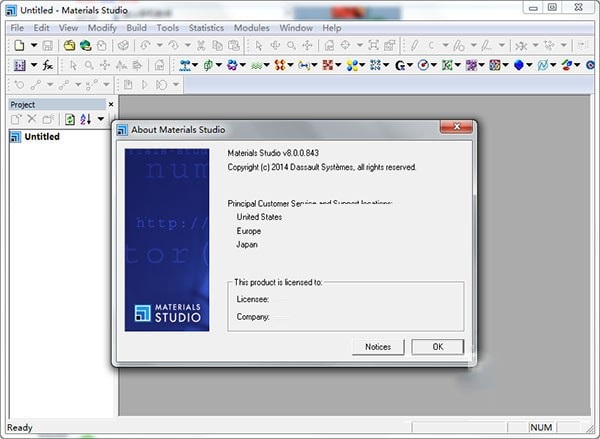This screenshot has height=439, width=600.
Task: Click the red checkered module icon
Action: pos(328,65)
